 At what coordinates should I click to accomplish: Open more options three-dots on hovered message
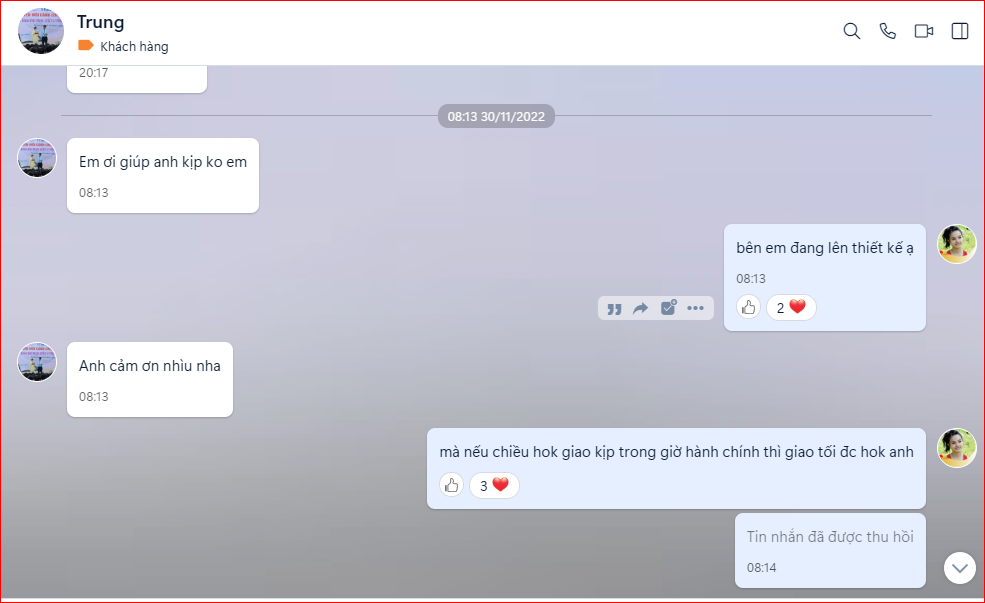(x=695, y=308)
